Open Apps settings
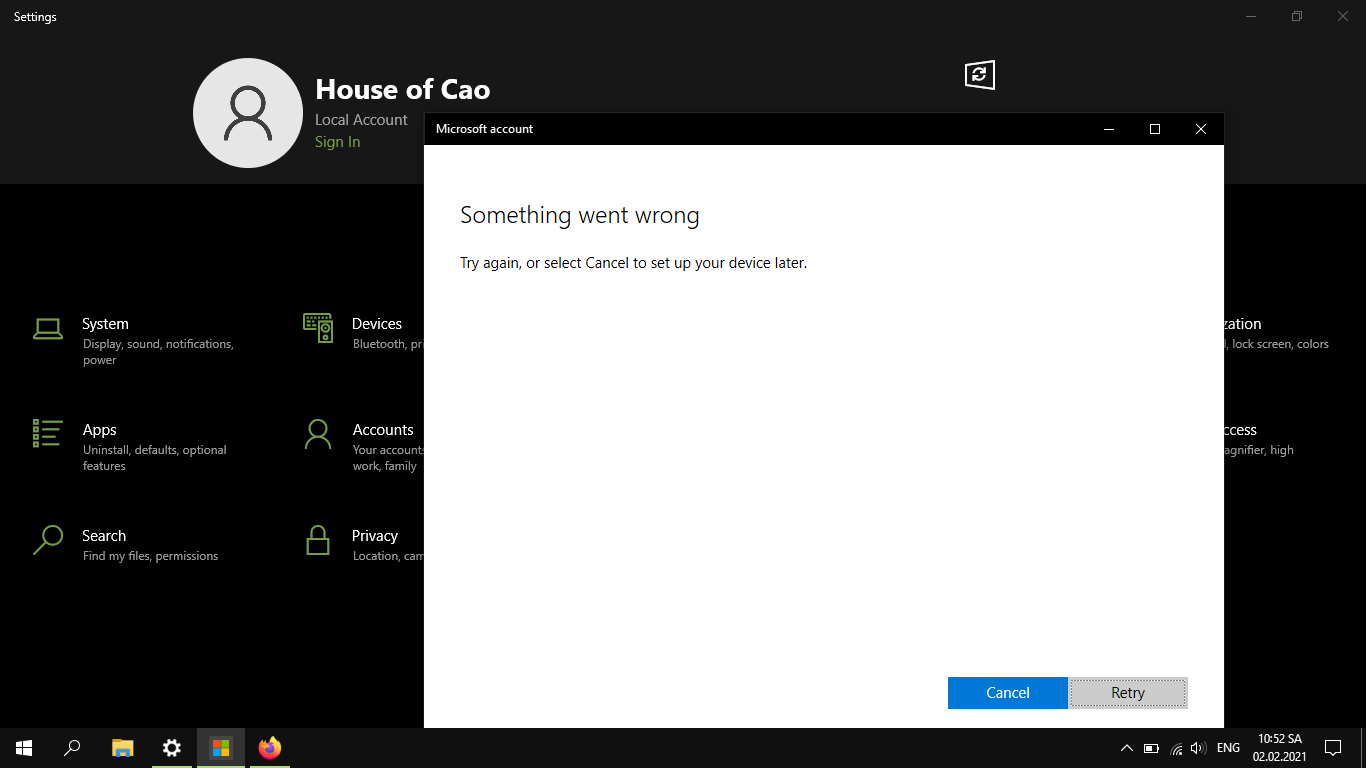 coord(99,429)
